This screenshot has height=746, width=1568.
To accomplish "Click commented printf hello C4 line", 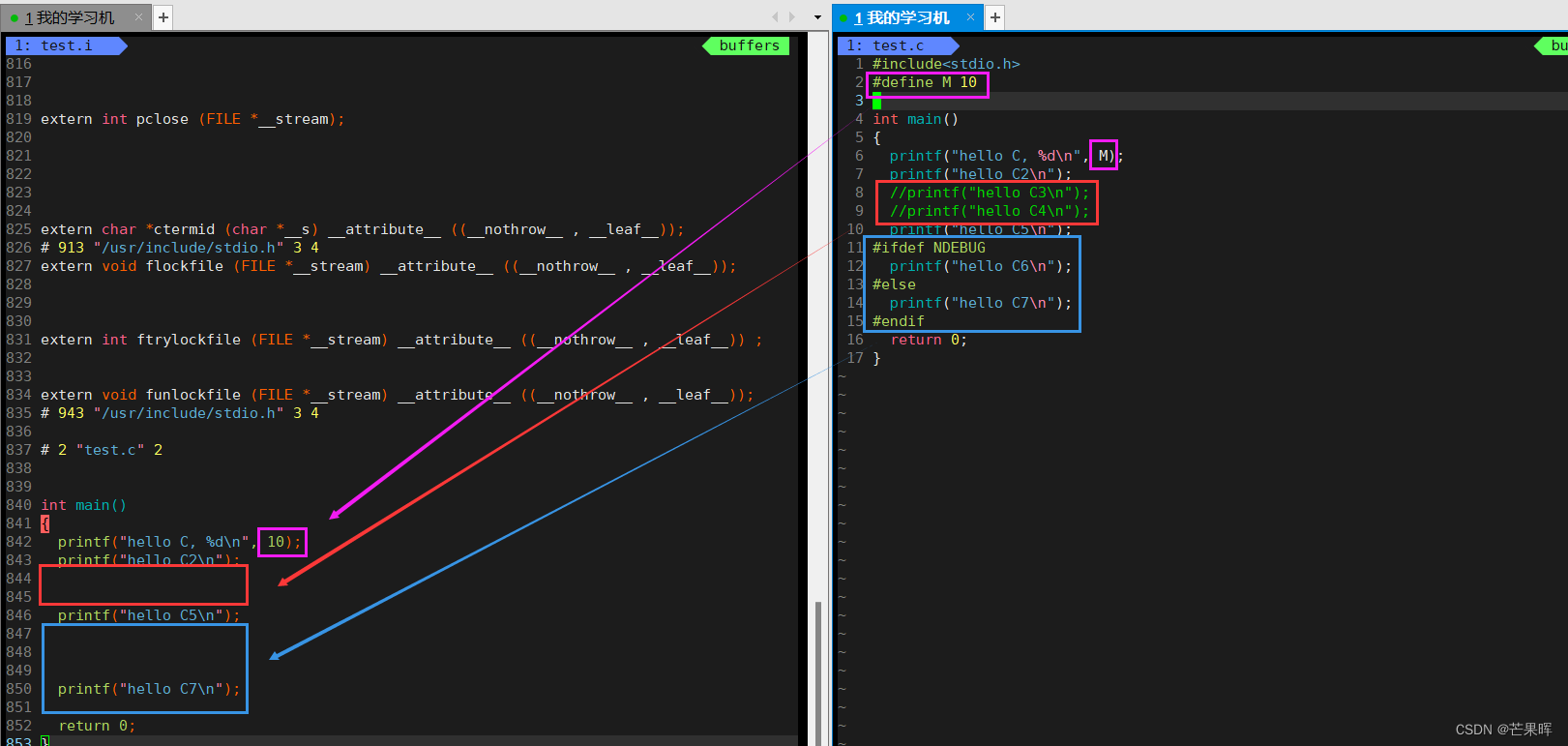I will (x=990, y=211).
